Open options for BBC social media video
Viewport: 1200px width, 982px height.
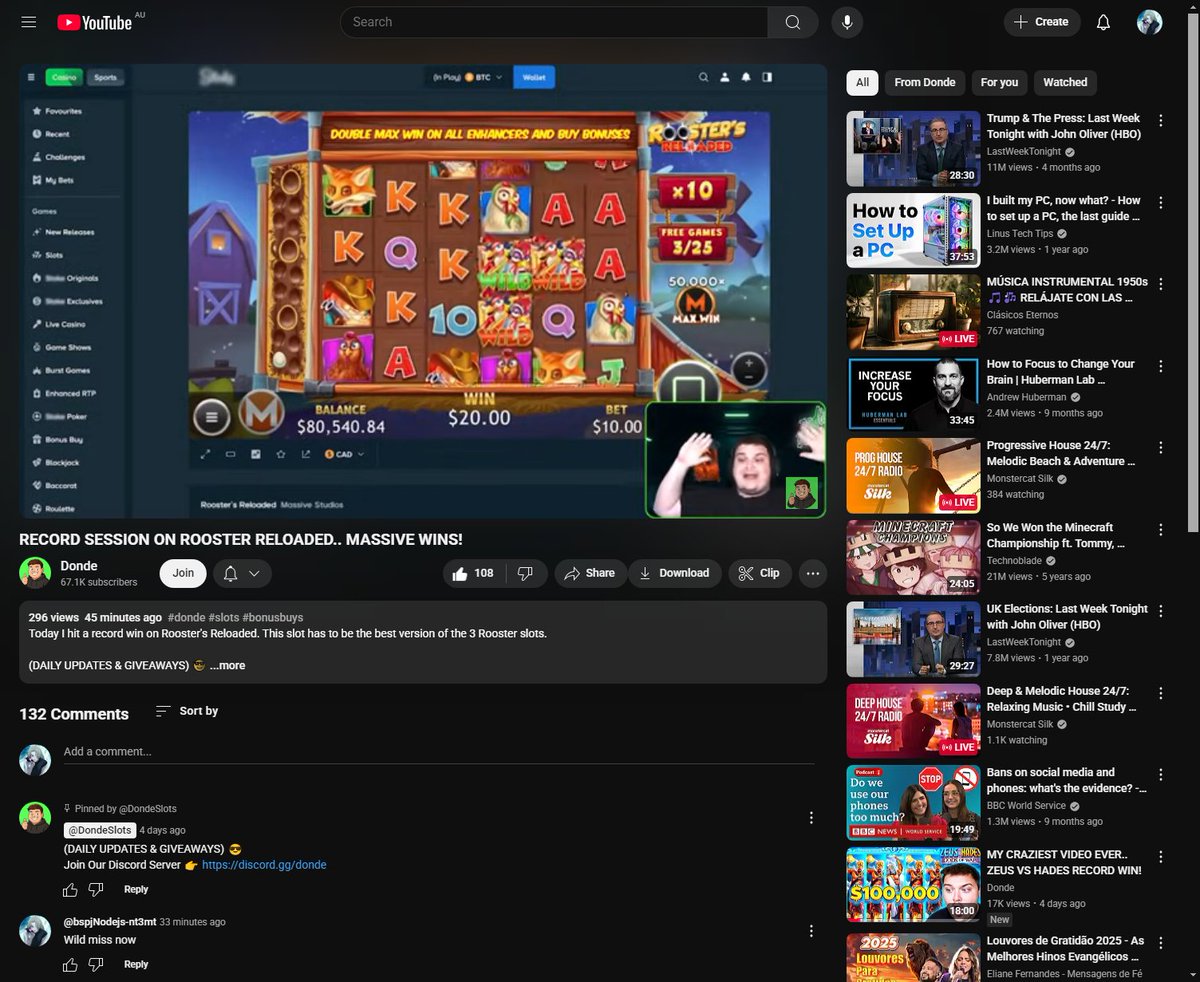pos(1160,774)
